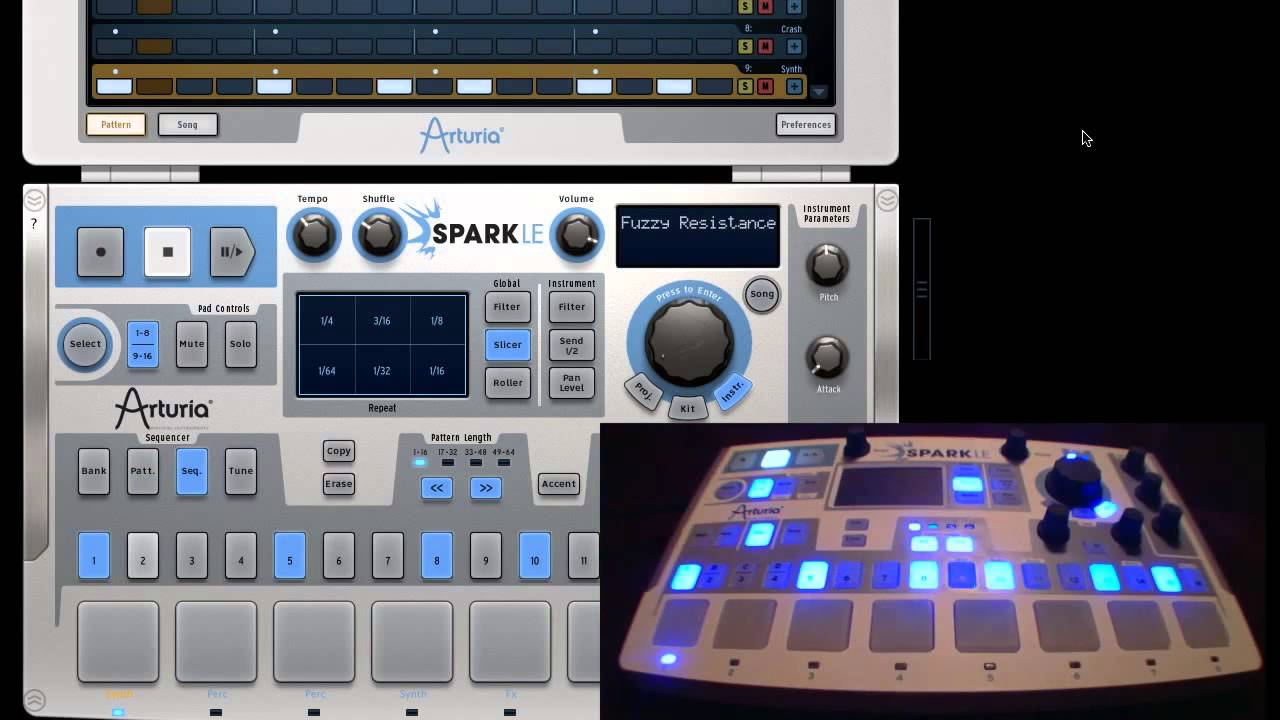Toggle sequencer step button 1
Screen dimensions: 1280x720
click(x=94, y=556)
